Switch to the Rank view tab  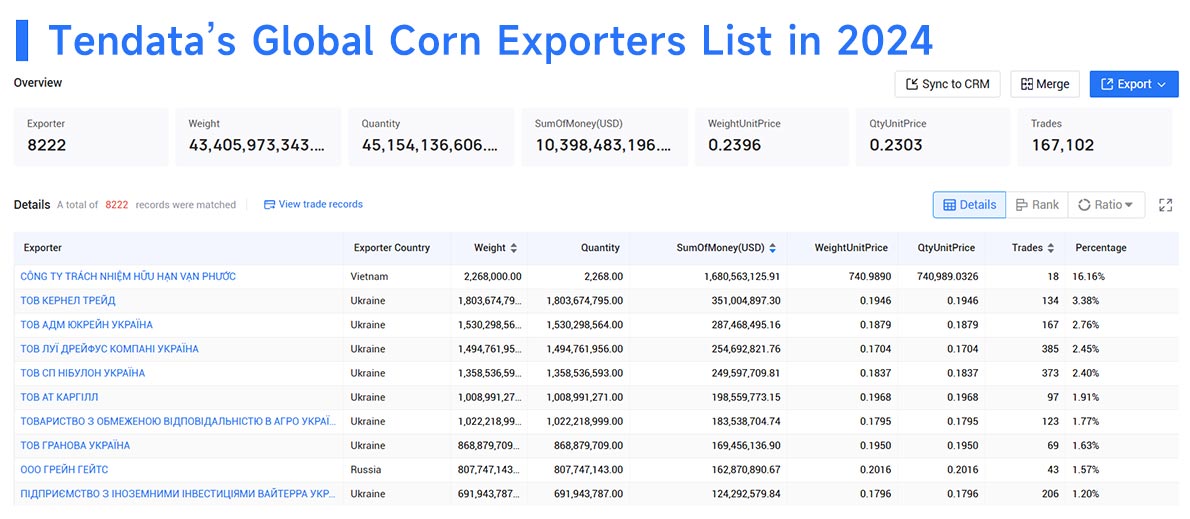(1037, 205)
